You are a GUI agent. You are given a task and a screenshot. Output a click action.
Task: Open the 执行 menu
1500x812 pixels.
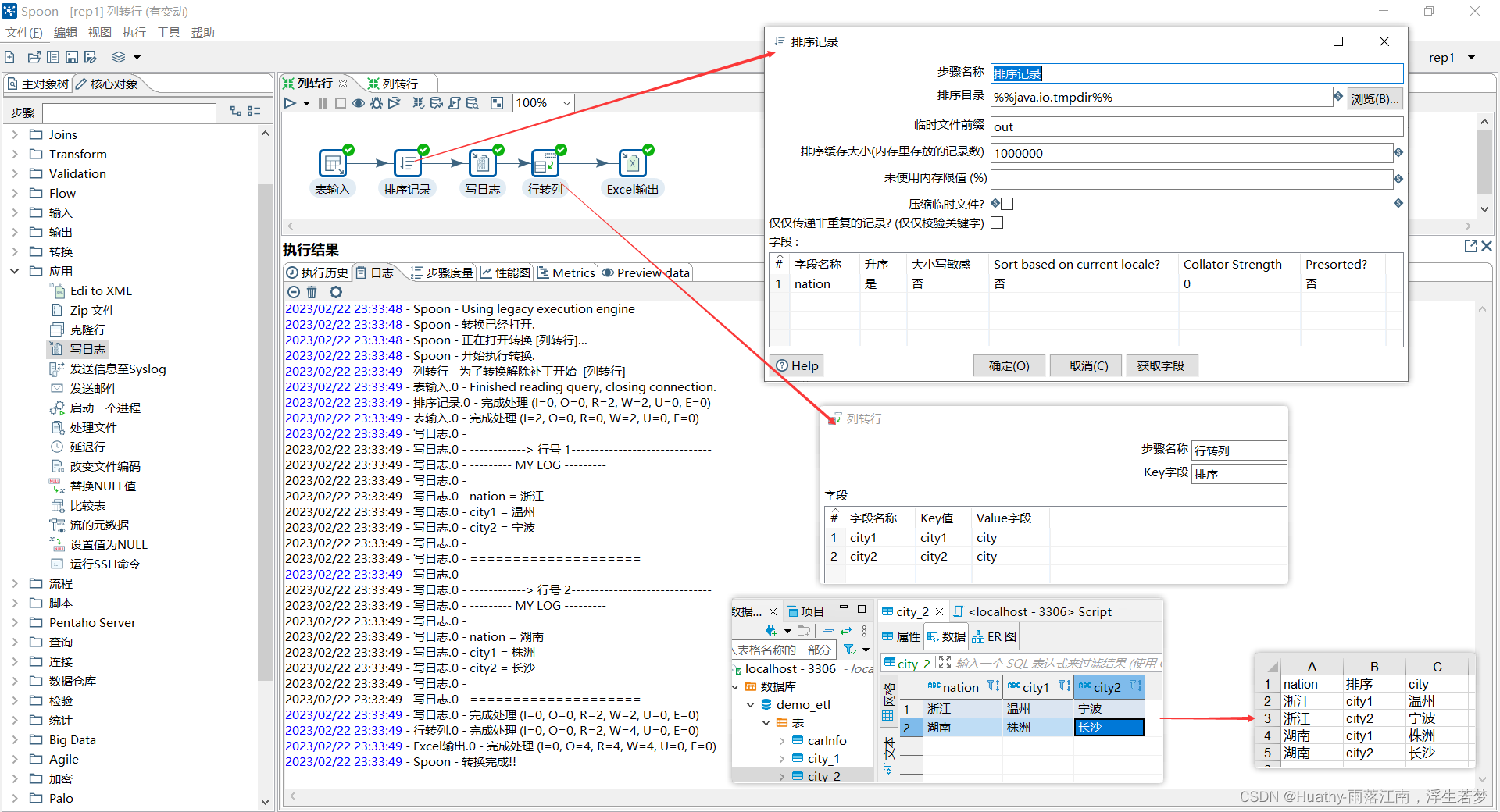[x=134, y=32]
